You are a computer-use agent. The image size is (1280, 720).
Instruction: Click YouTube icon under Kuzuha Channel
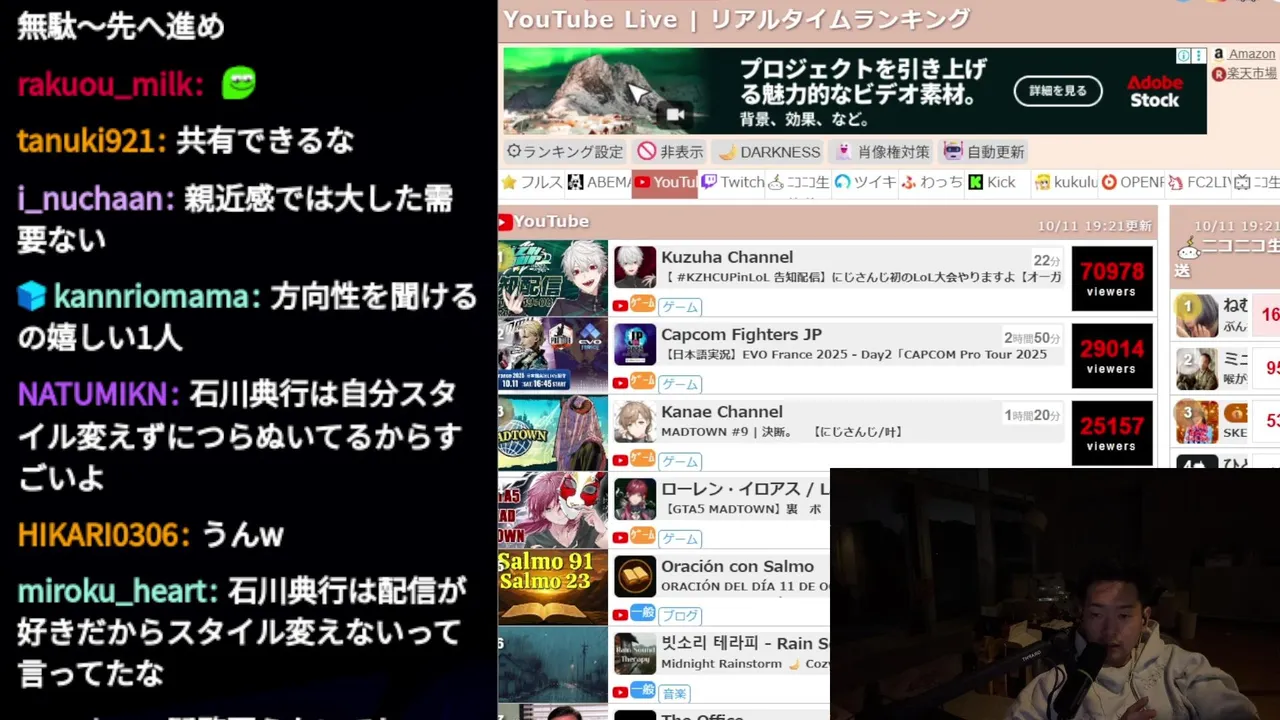pyautogui.click(x=620, y=306)
